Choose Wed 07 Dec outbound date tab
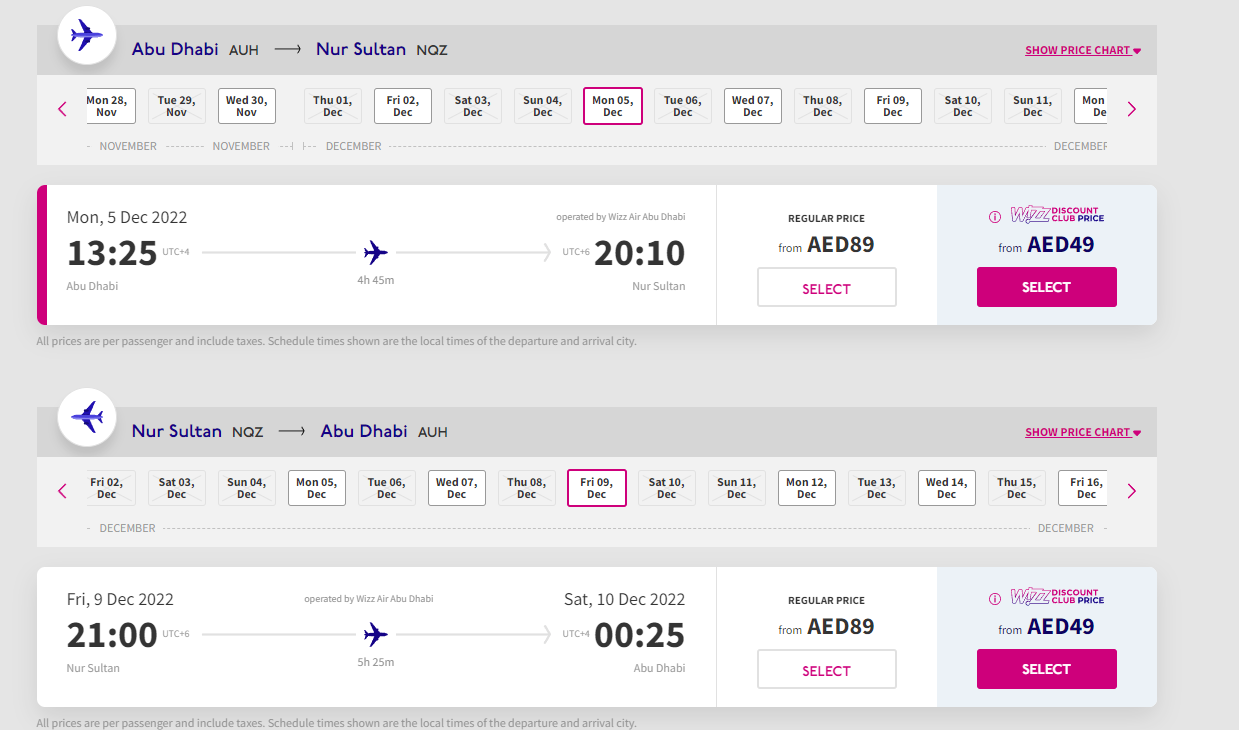 [x=753, y=106]
